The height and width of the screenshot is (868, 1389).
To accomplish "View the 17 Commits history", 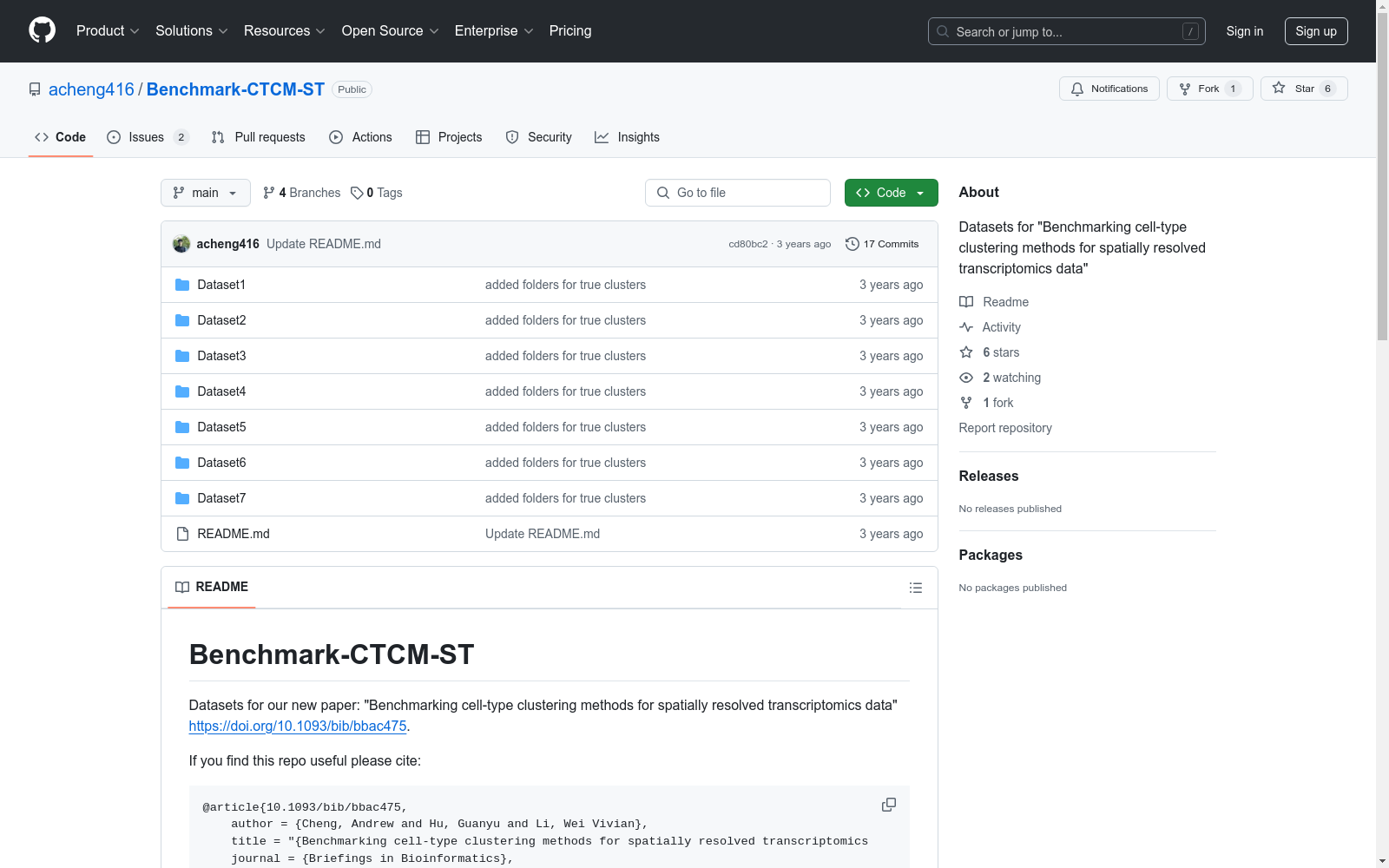I will [882, 244].
